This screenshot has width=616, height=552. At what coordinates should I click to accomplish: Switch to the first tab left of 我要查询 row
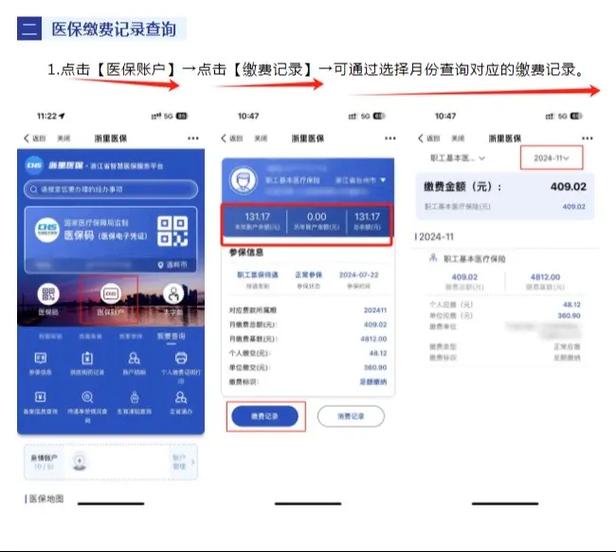tap(50, 337)
